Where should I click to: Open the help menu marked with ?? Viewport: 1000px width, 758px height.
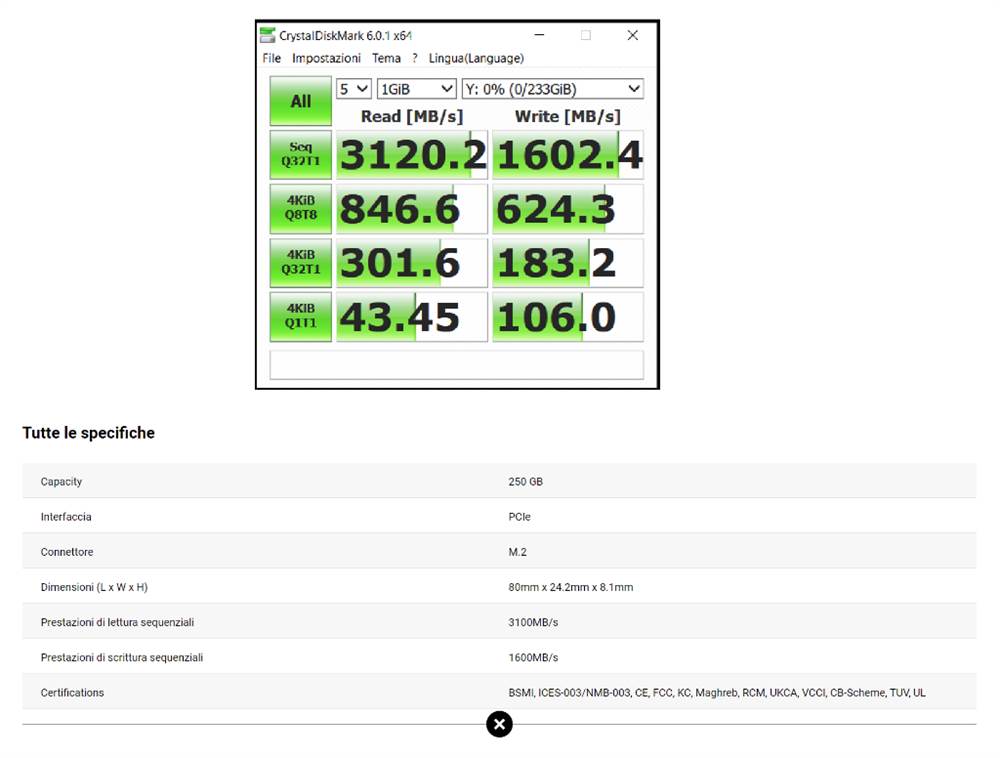coord(414,58)
